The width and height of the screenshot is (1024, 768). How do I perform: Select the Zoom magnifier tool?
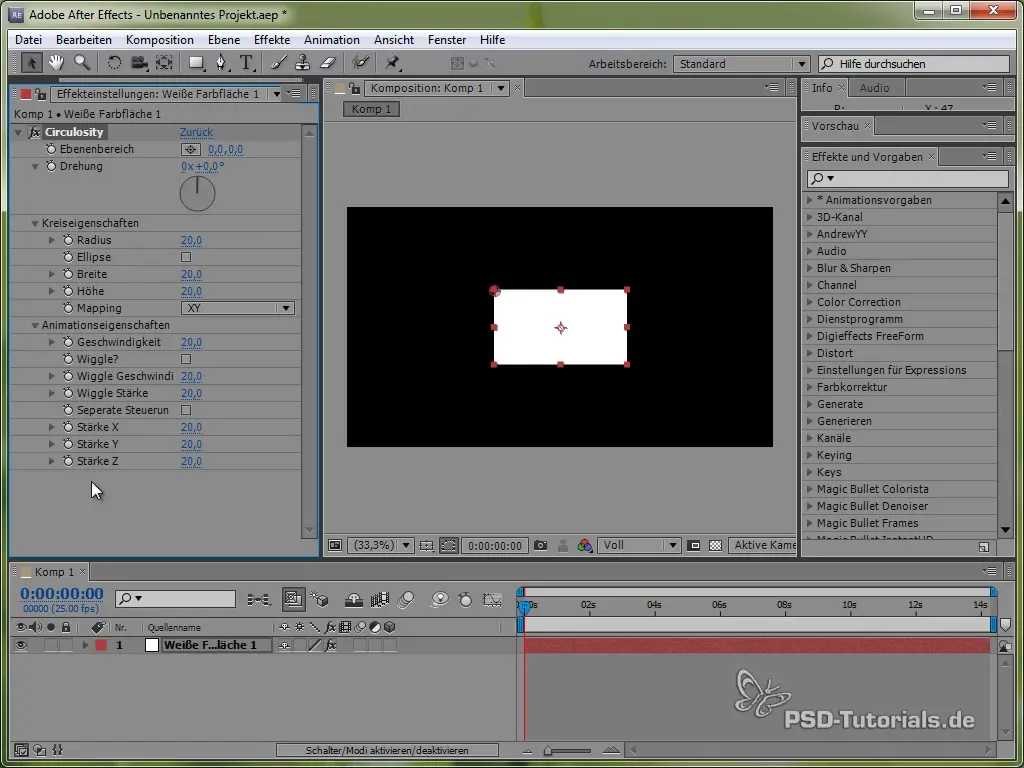coord(82,63)
